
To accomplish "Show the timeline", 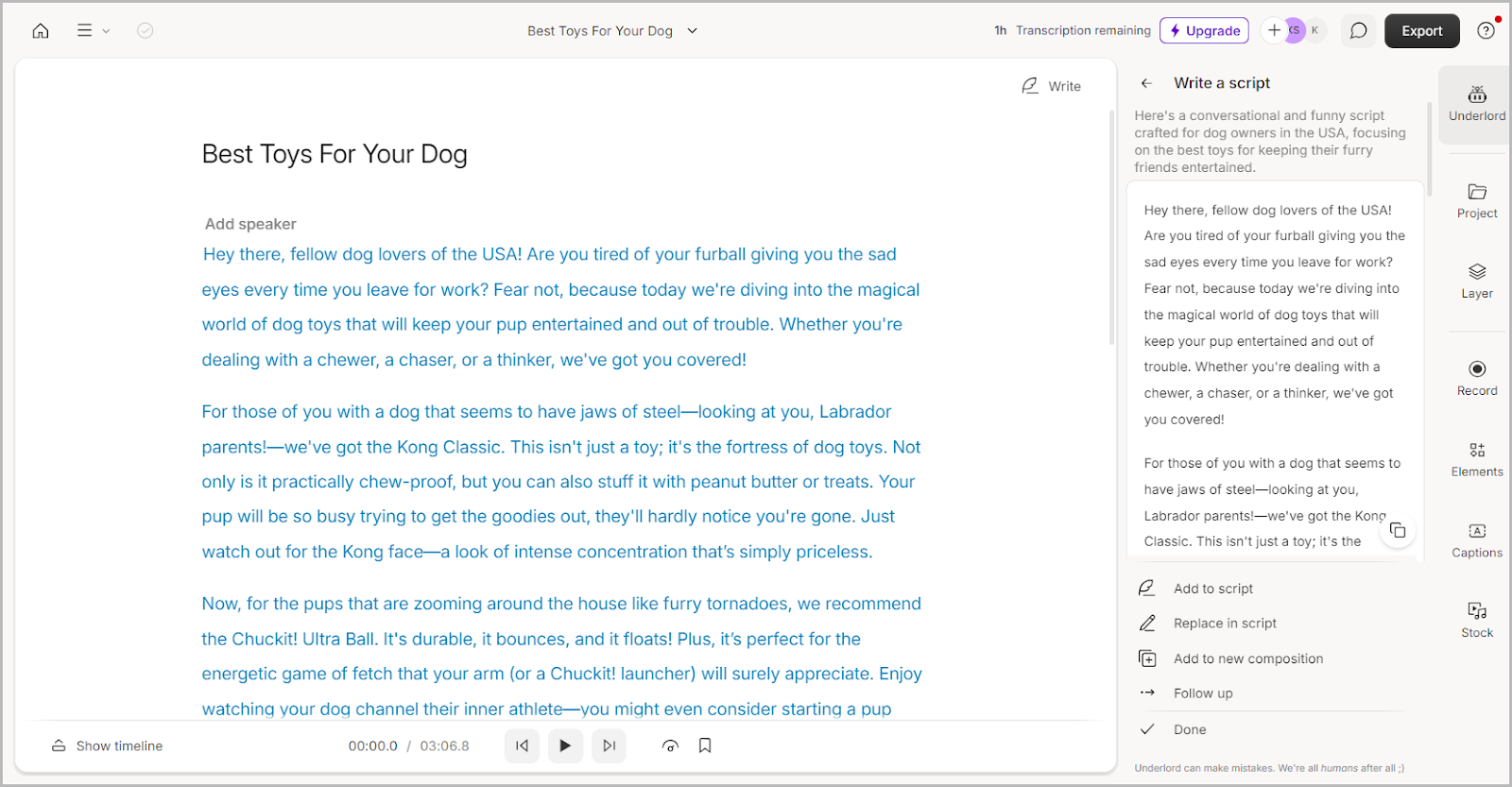I will [x=107, y=745].
